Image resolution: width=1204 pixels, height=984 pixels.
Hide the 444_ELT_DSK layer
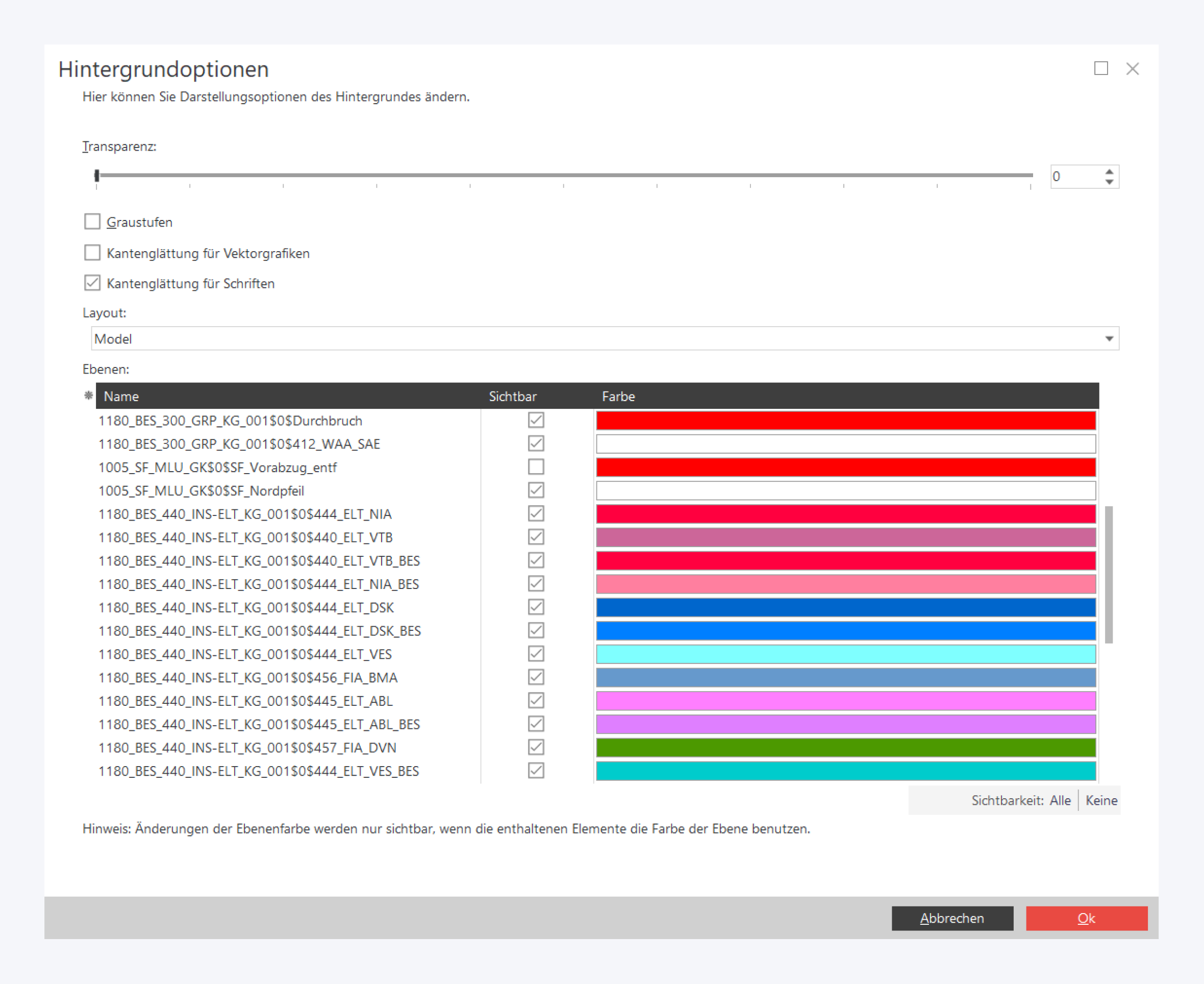pos(536,607)
